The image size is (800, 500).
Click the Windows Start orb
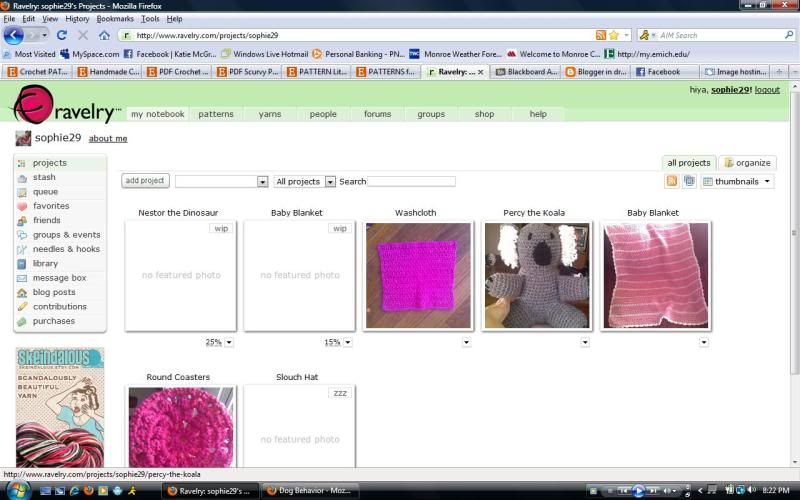18,490
